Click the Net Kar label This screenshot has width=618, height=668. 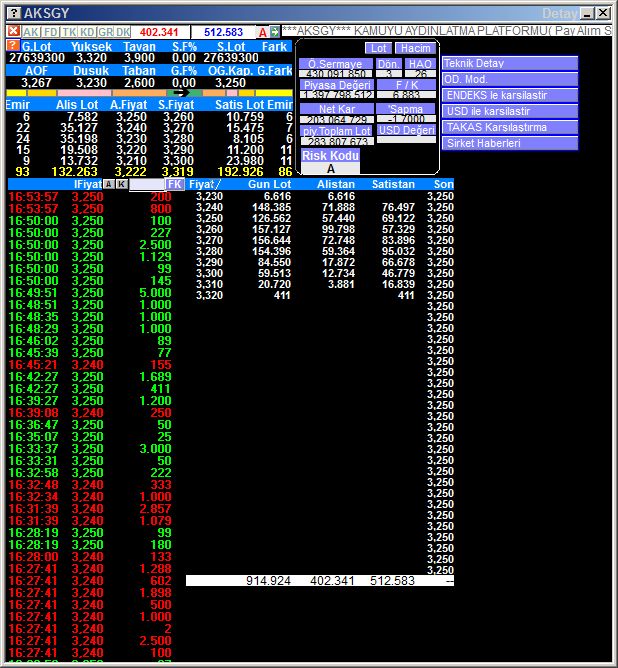337,109
